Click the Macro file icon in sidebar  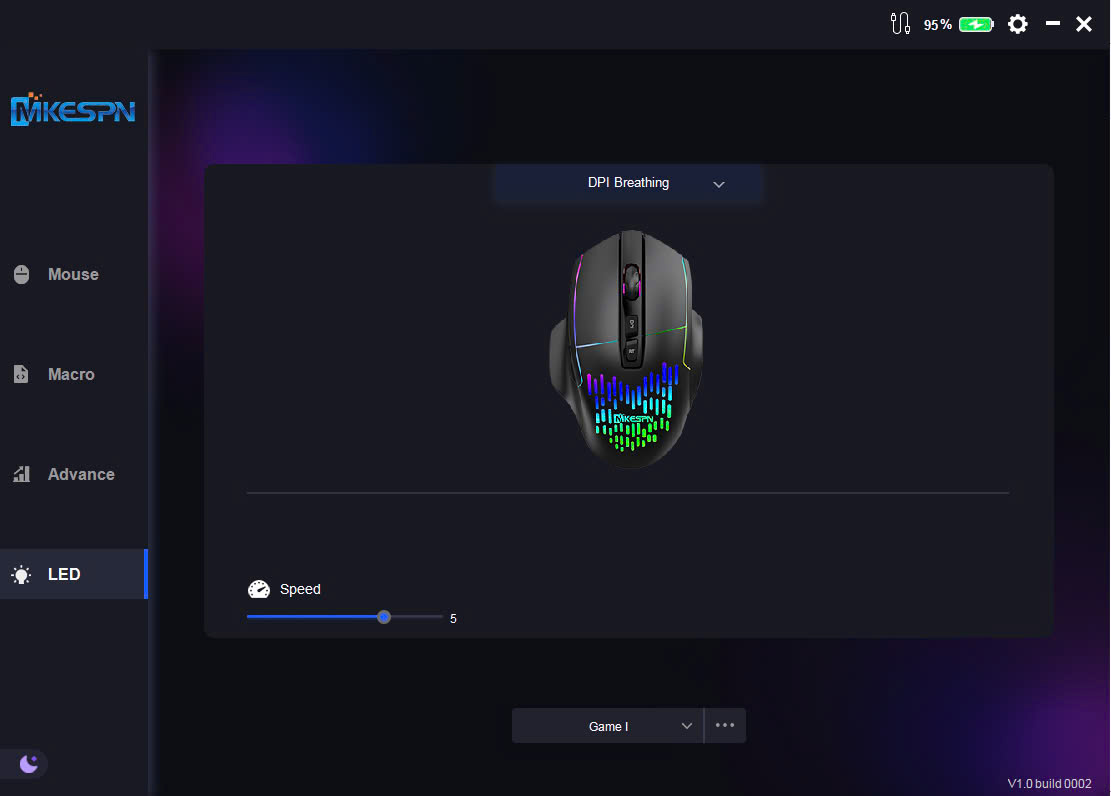click(21, 374)
